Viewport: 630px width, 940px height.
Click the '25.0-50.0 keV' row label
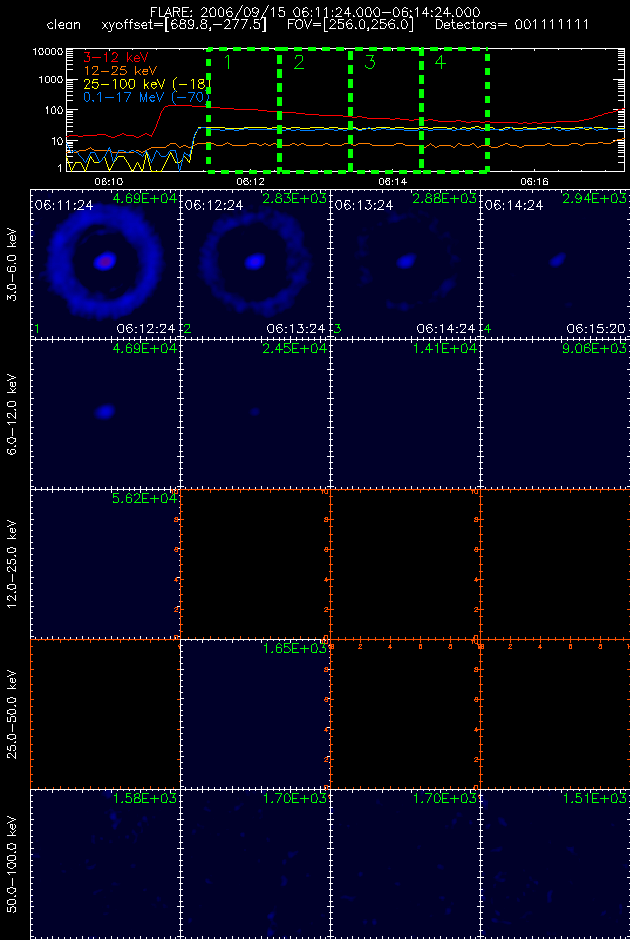tap(14, 714)
